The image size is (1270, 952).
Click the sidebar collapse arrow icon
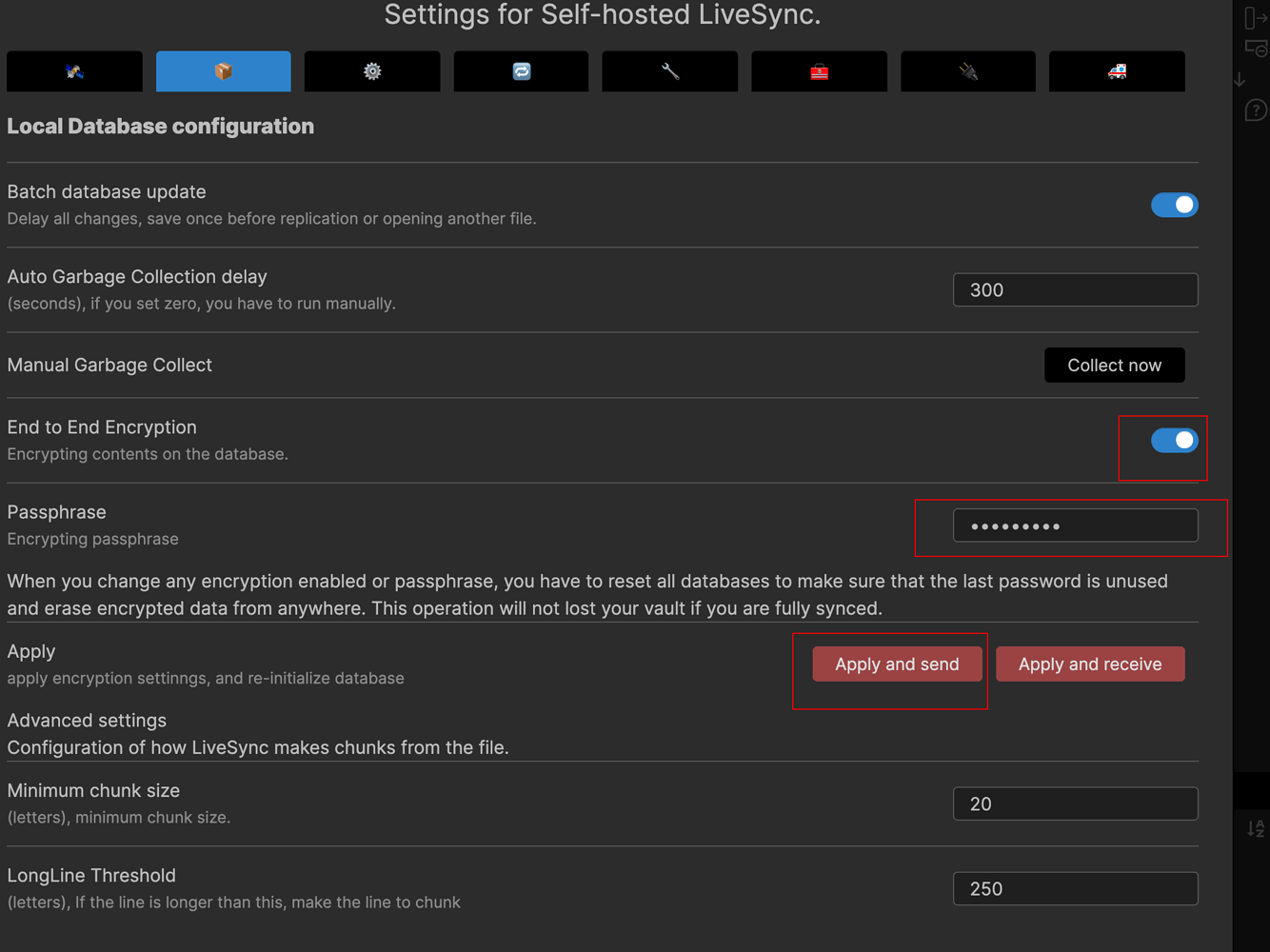coord(1256,18)
